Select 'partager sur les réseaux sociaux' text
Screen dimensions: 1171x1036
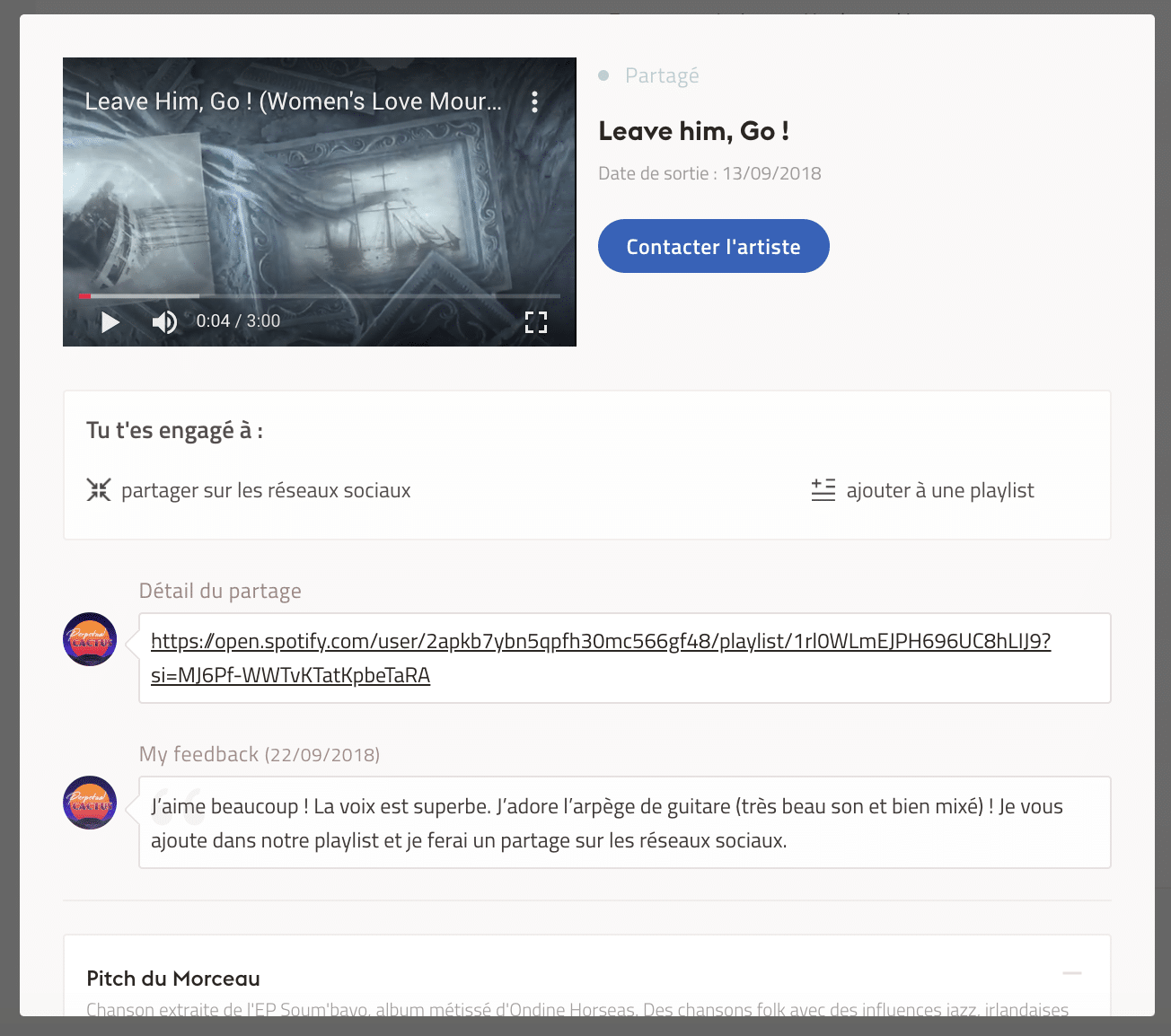point(266,490)
